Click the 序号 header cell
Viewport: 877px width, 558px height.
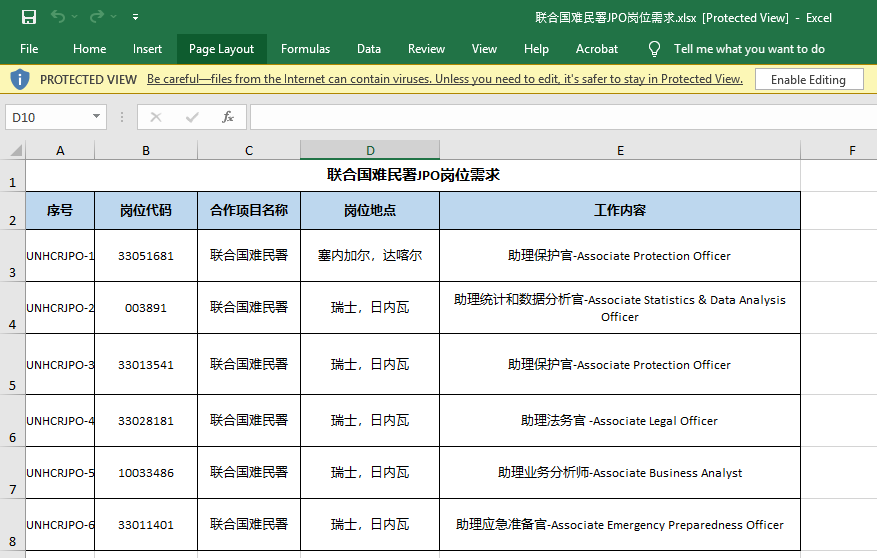tap(60, 211)
